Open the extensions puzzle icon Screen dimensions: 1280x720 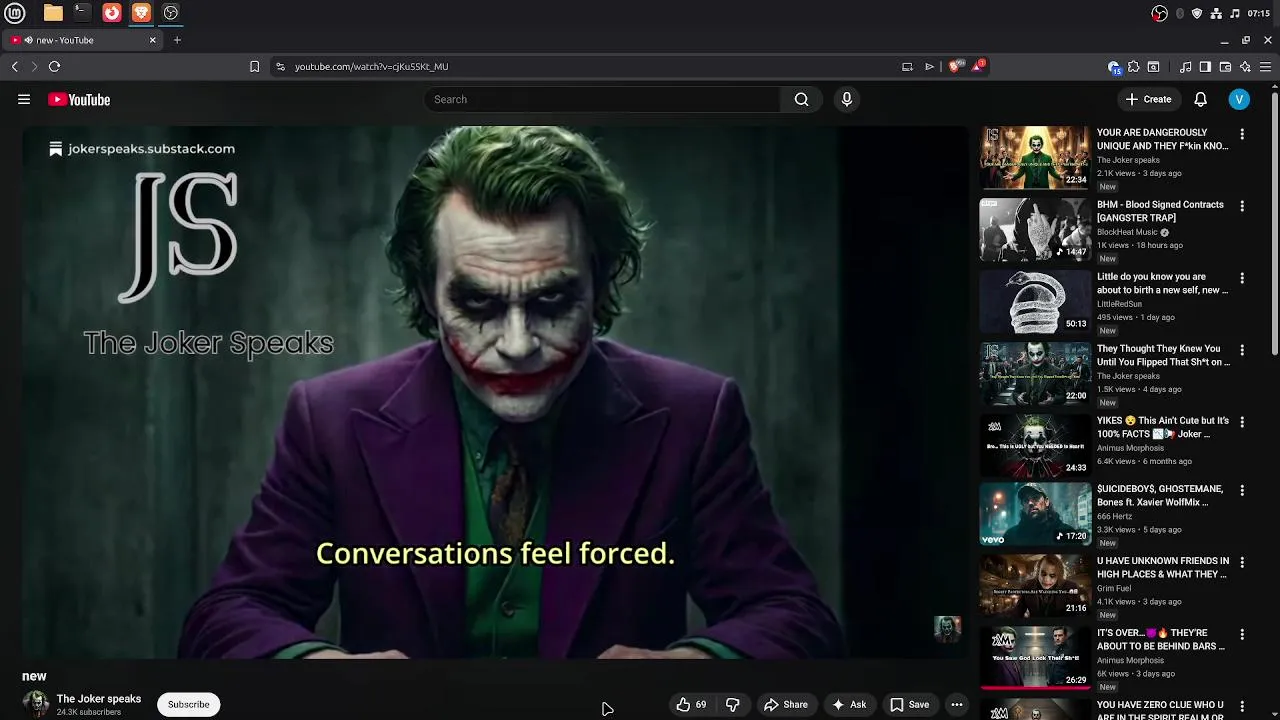coord(1133,67)
